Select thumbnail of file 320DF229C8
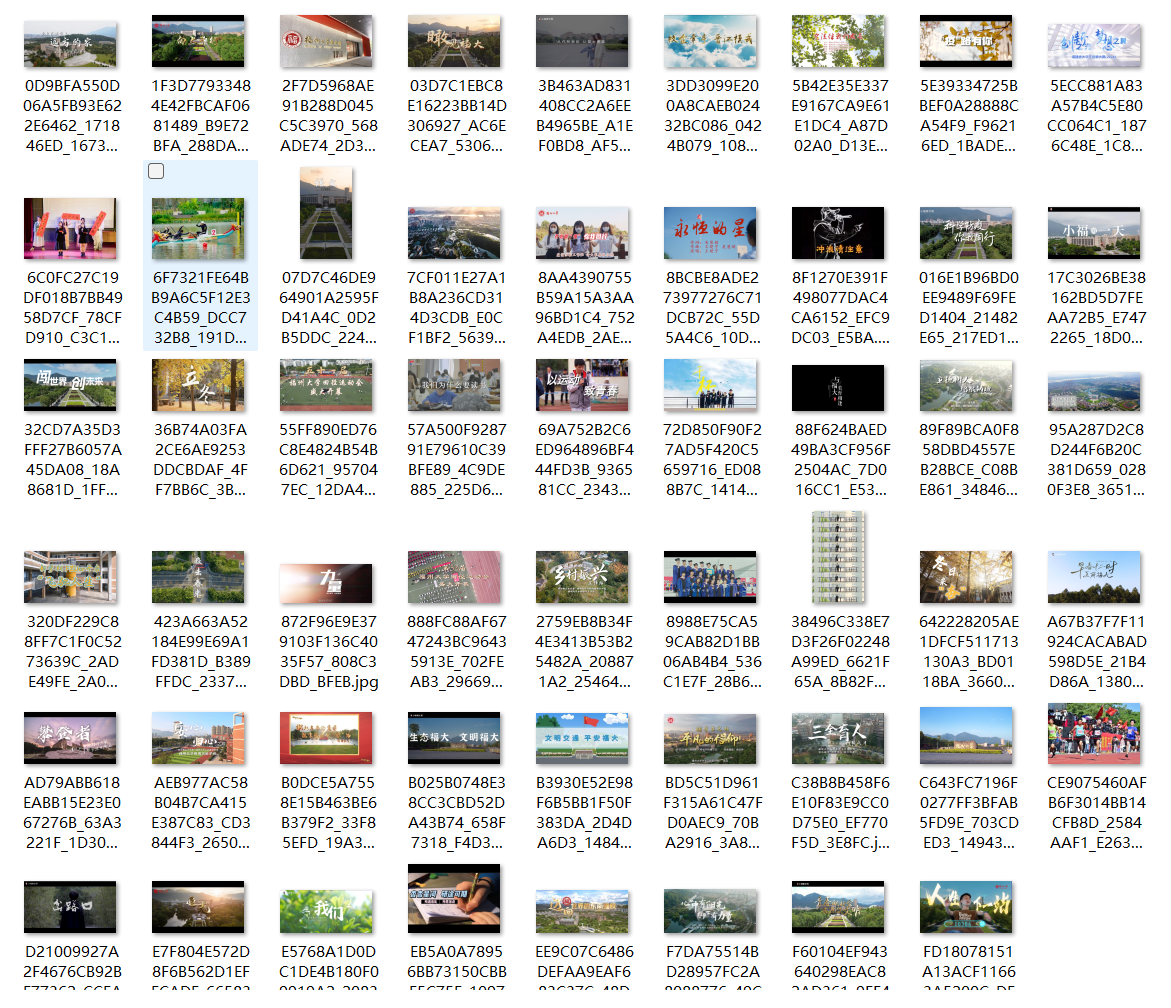This screenshot has width=1171, height=1008. (x=70, y=577)
